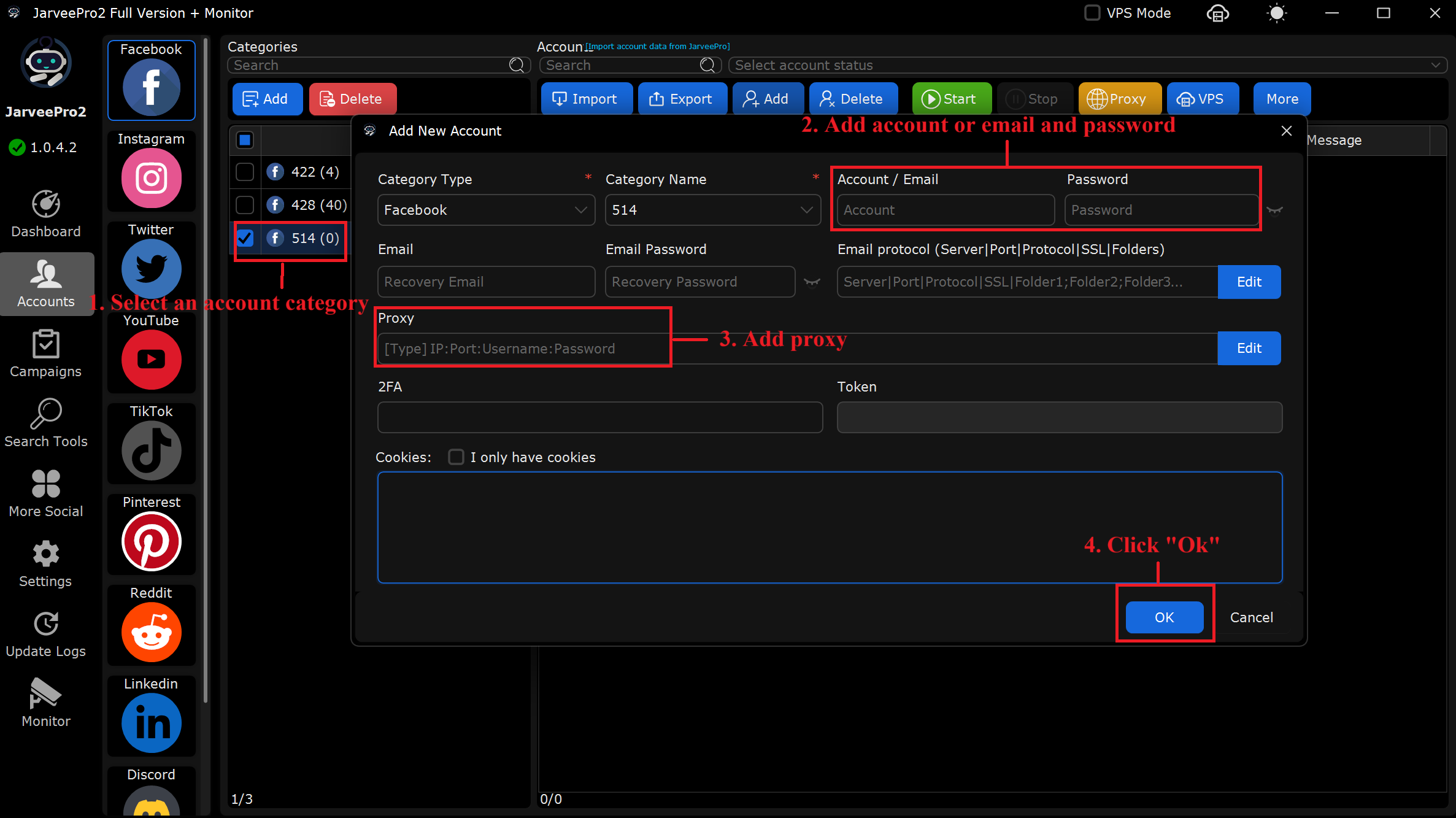Screen dimensions: 1456x818
Task: Open the TikTok platform tile
Action: pyautogui.click(x=151, y=443)
